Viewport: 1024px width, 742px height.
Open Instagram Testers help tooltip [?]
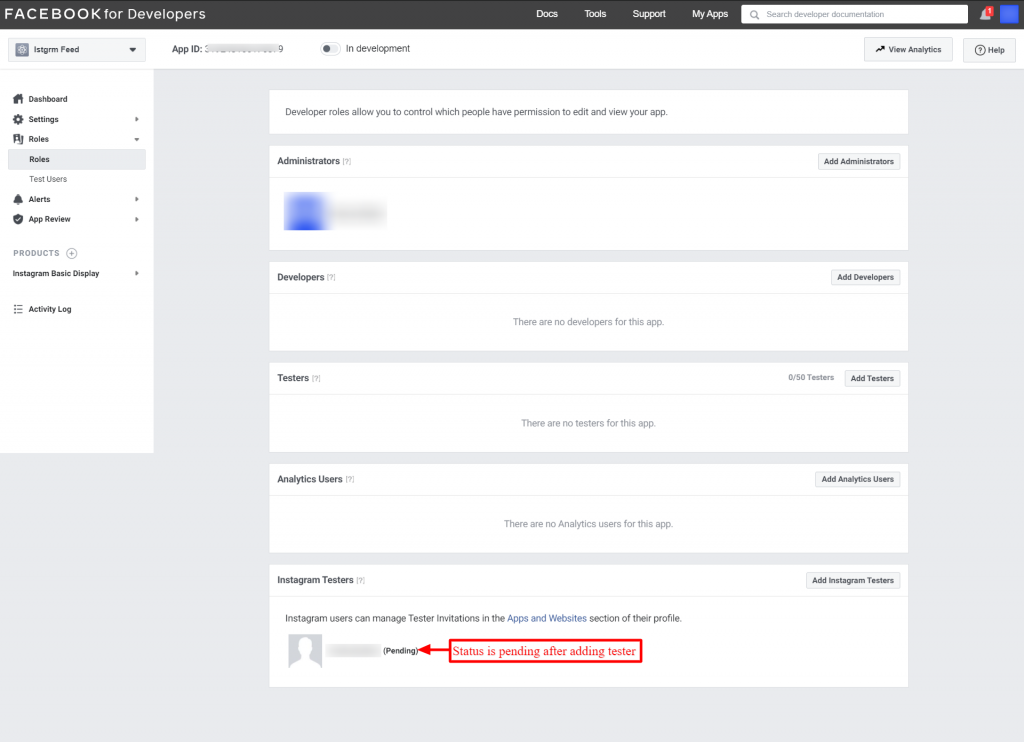coord(360,581)
